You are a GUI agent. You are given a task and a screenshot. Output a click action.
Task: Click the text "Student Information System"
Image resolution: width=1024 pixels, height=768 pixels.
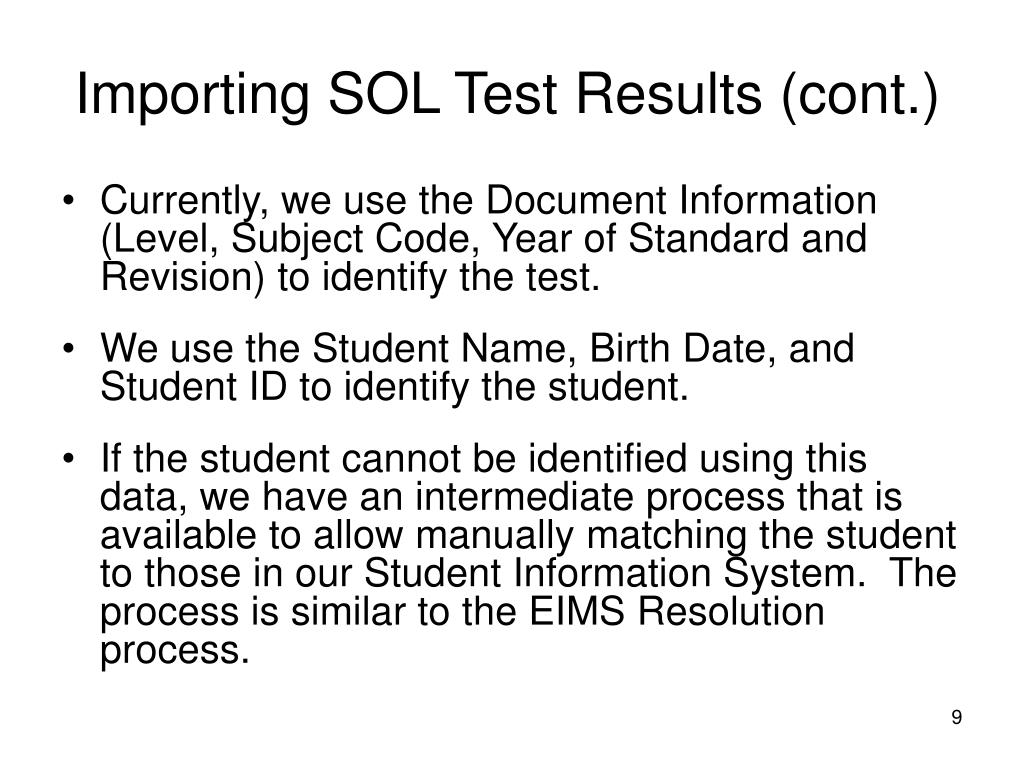(609, 574)
